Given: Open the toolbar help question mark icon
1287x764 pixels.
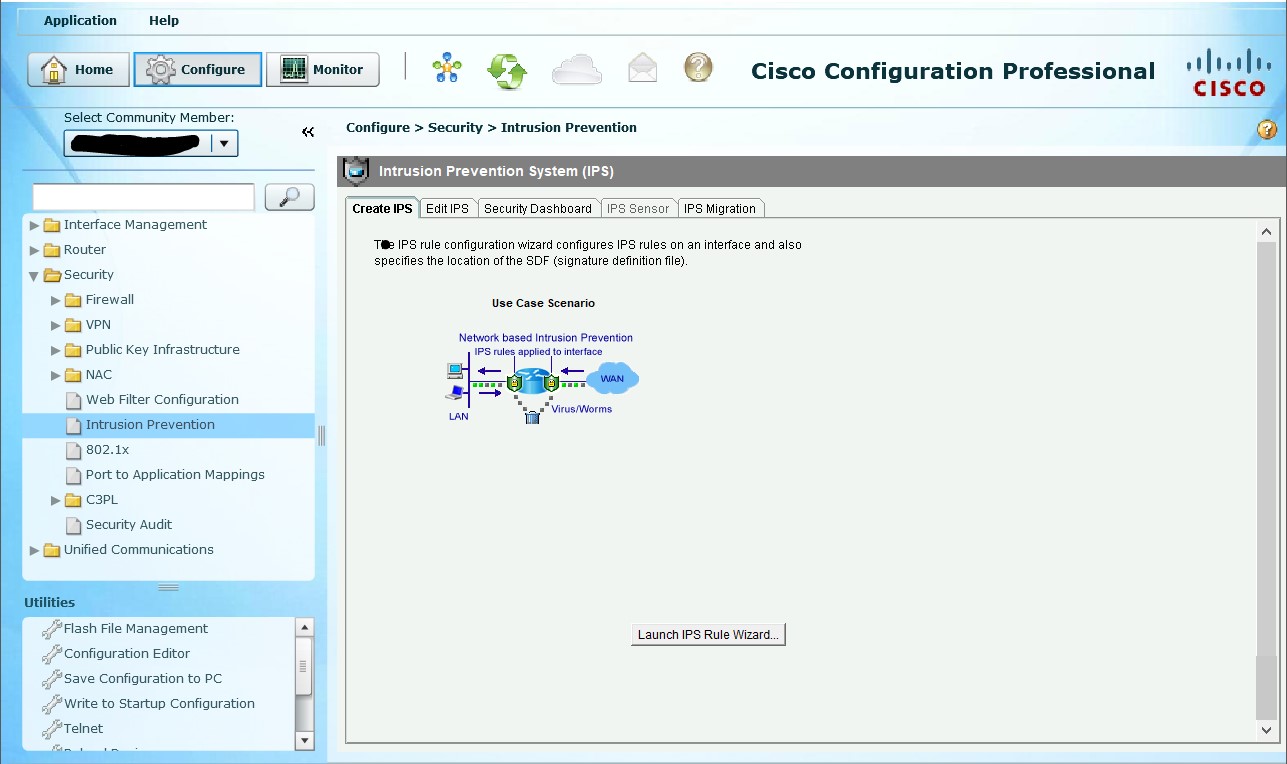Looking at the screenshot, I should (698, 67).
